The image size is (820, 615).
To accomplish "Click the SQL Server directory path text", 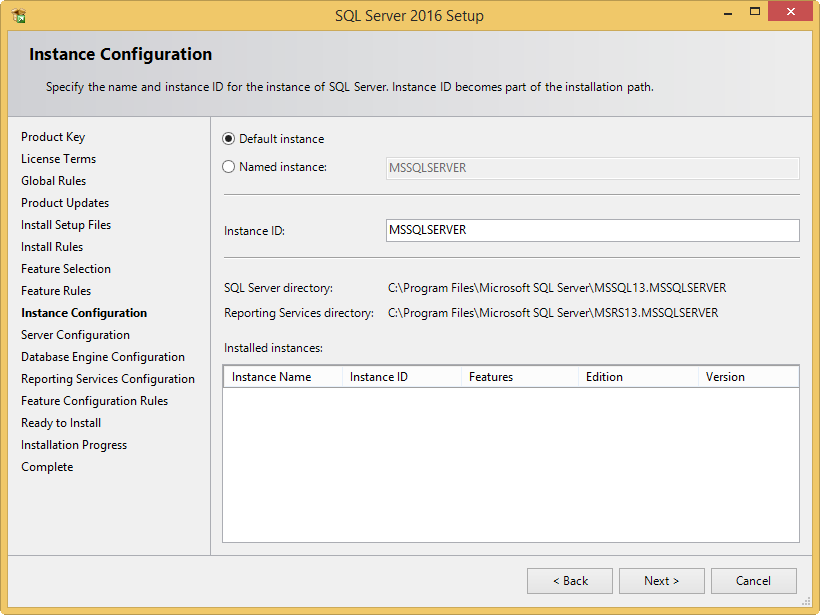I will [x=557, y=288].
